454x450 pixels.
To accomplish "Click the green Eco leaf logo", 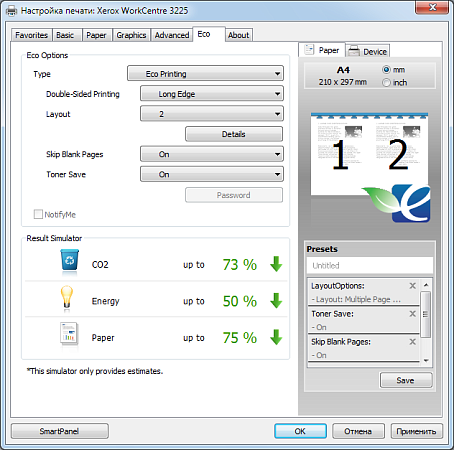I will coord(397,203).
